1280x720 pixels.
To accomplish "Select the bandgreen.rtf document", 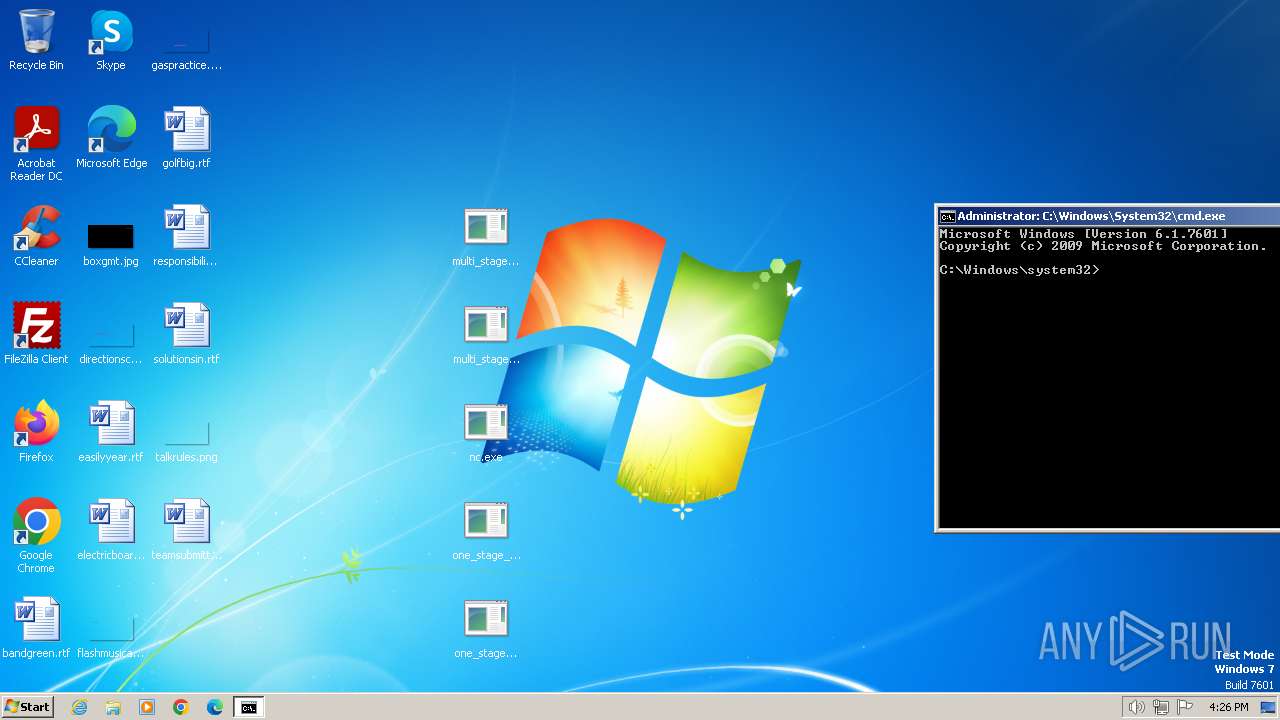I will coord(36,628).
